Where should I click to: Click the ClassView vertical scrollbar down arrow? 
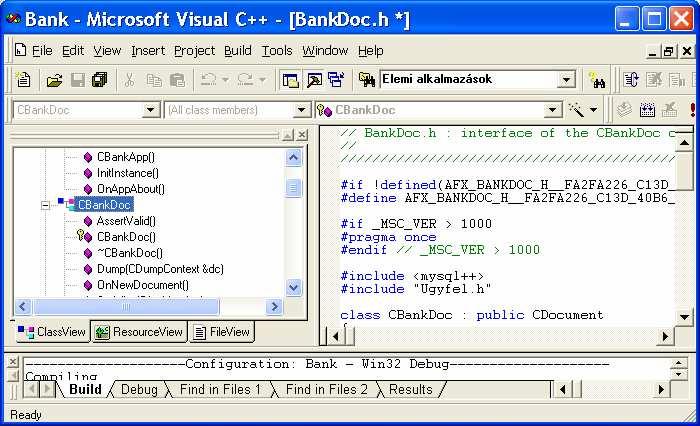point(293,287)
